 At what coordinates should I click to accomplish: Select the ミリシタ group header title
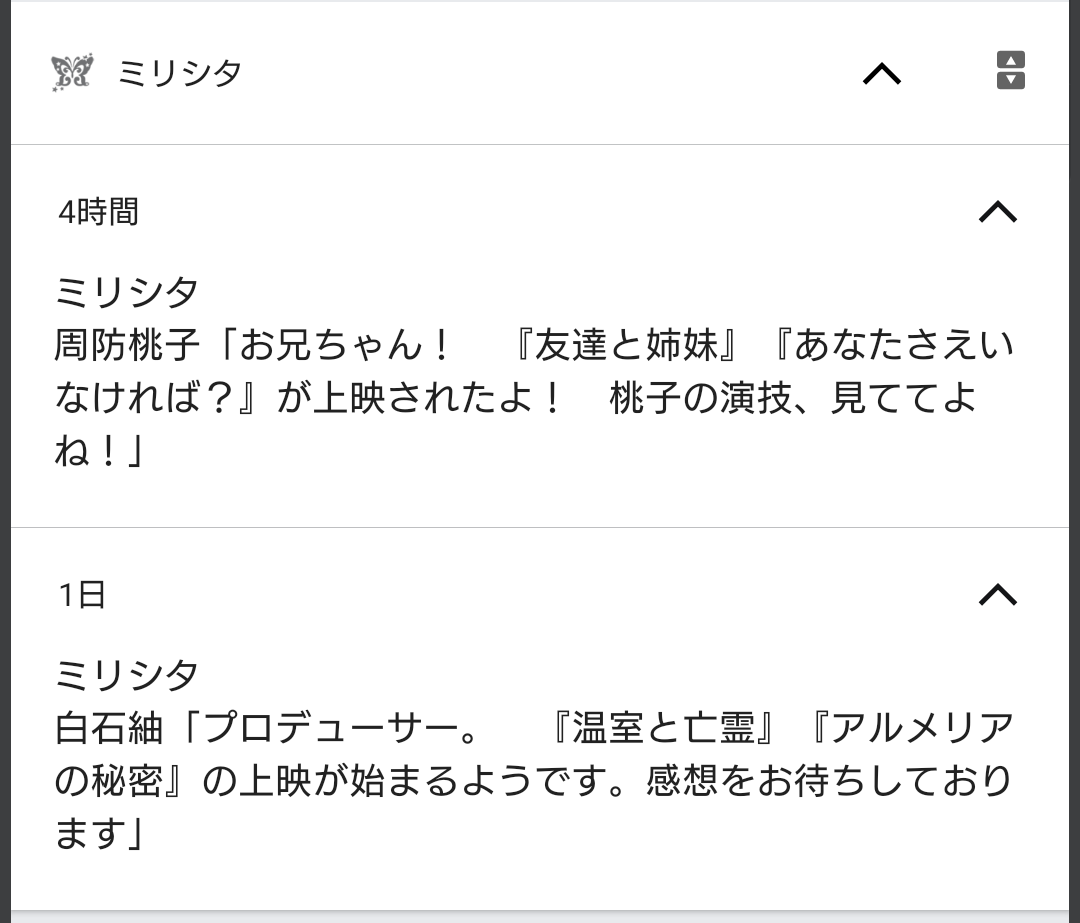pos(180,73)
